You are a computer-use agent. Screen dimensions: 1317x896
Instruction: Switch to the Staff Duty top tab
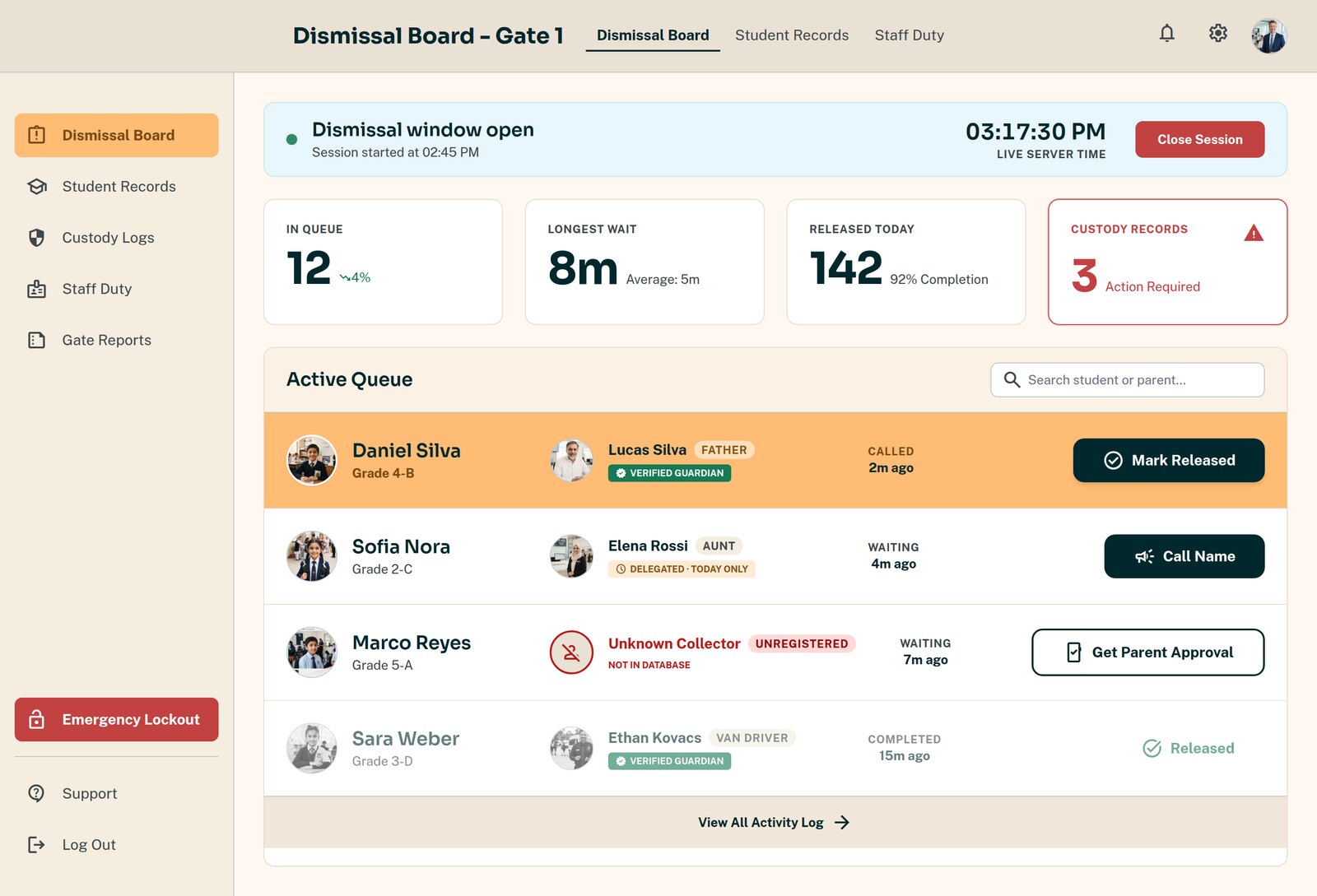[910, 35]
